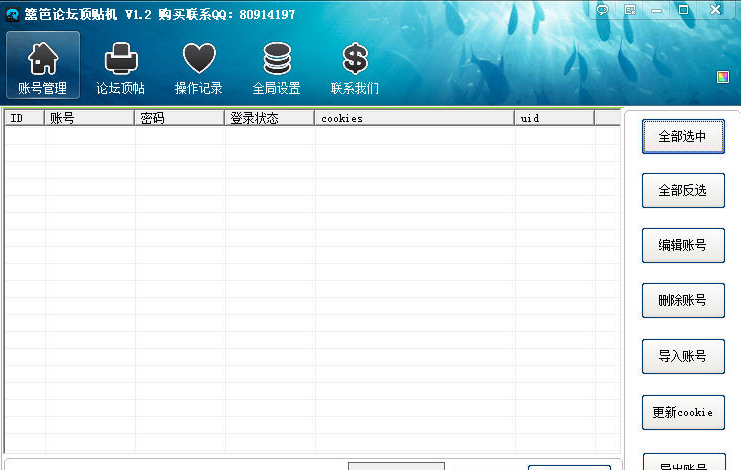Click the 删除账号 button

683,300
